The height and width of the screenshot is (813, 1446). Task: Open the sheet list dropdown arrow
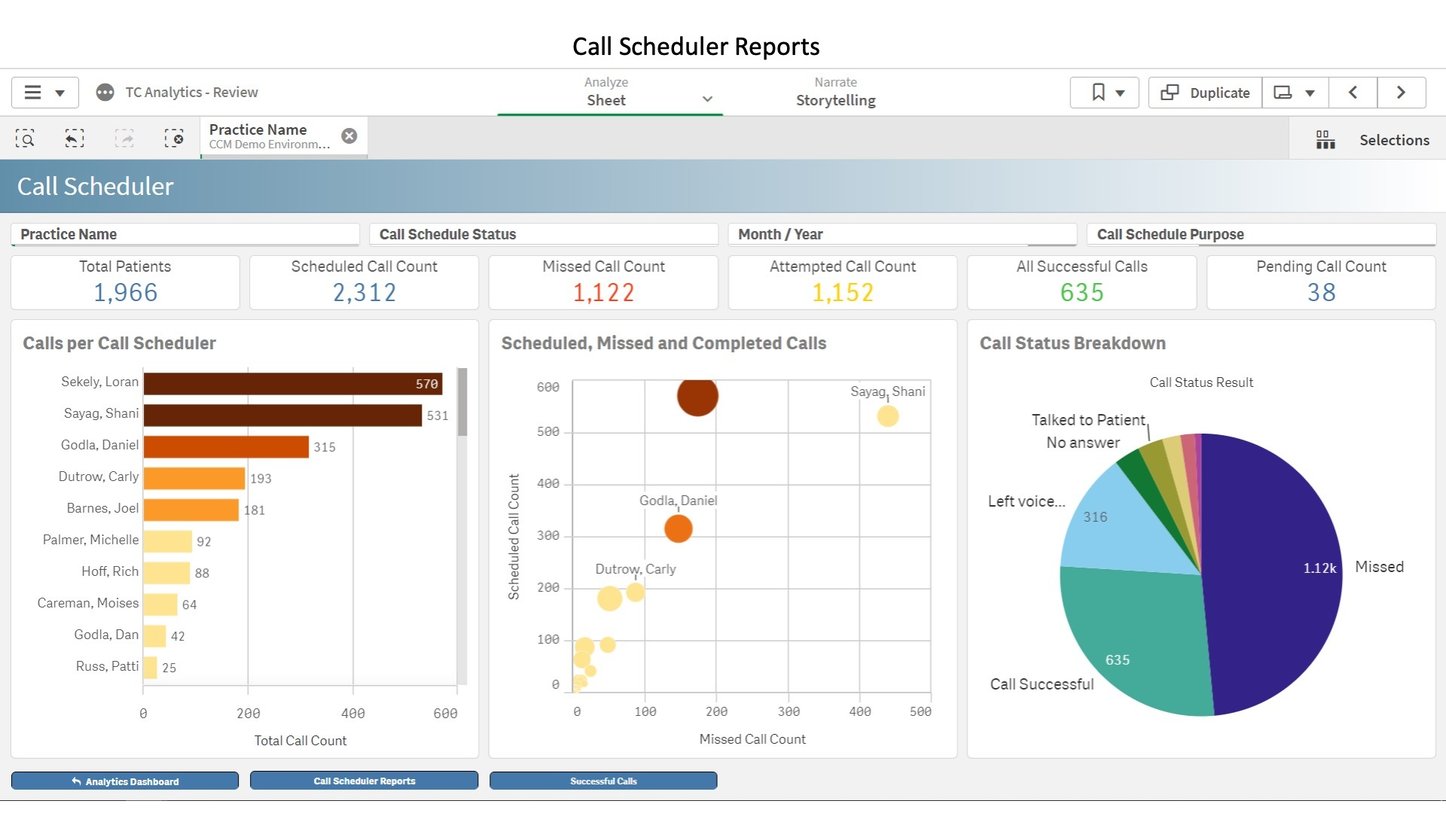coord(1311,92)
